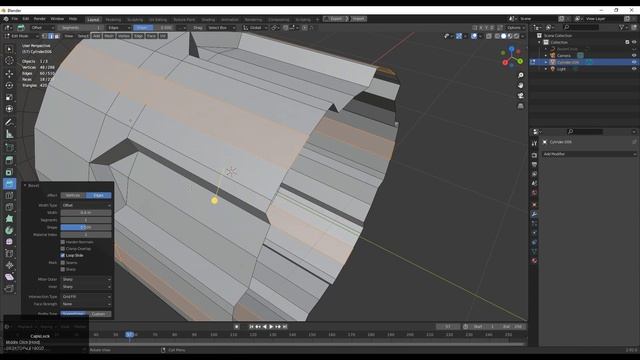Select the Shrink/Fatten tool
The height and width of the screenshot is (360, 640).
9,265
